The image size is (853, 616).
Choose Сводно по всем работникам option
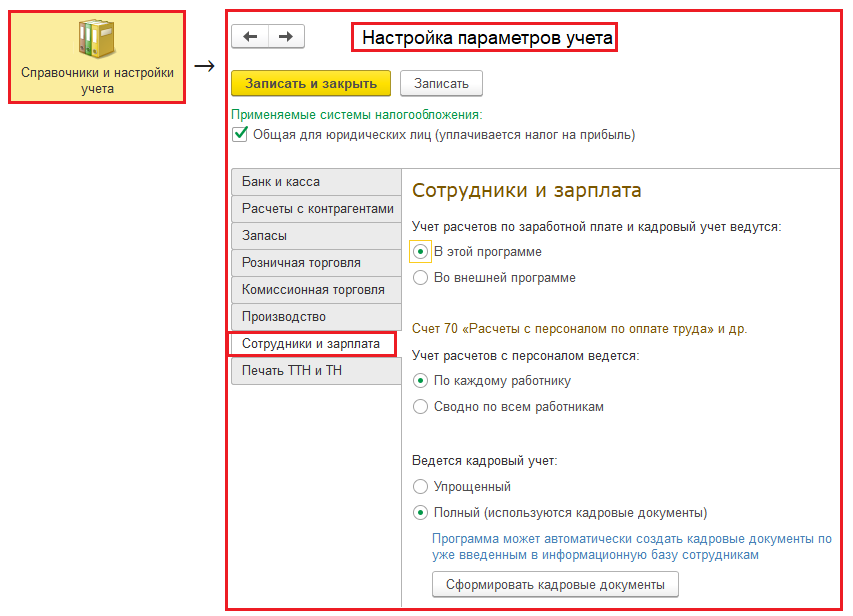pyautogui.click(x=420, y=406)
